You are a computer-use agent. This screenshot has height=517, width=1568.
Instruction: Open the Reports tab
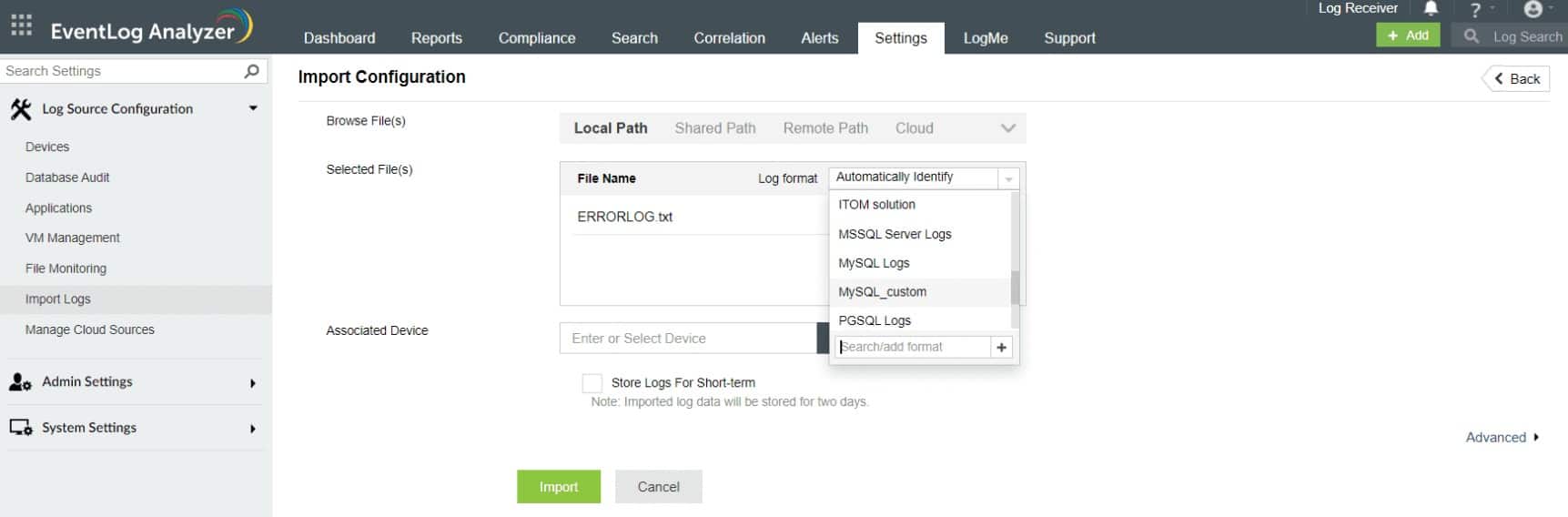[x=437, y=38]
